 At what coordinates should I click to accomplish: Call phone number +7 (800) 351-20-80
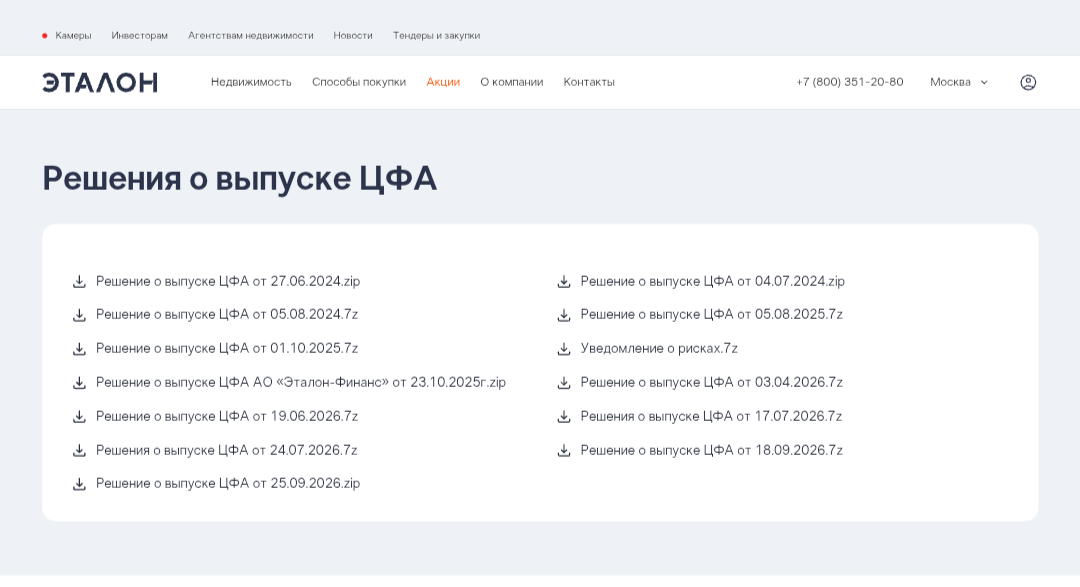849,82
